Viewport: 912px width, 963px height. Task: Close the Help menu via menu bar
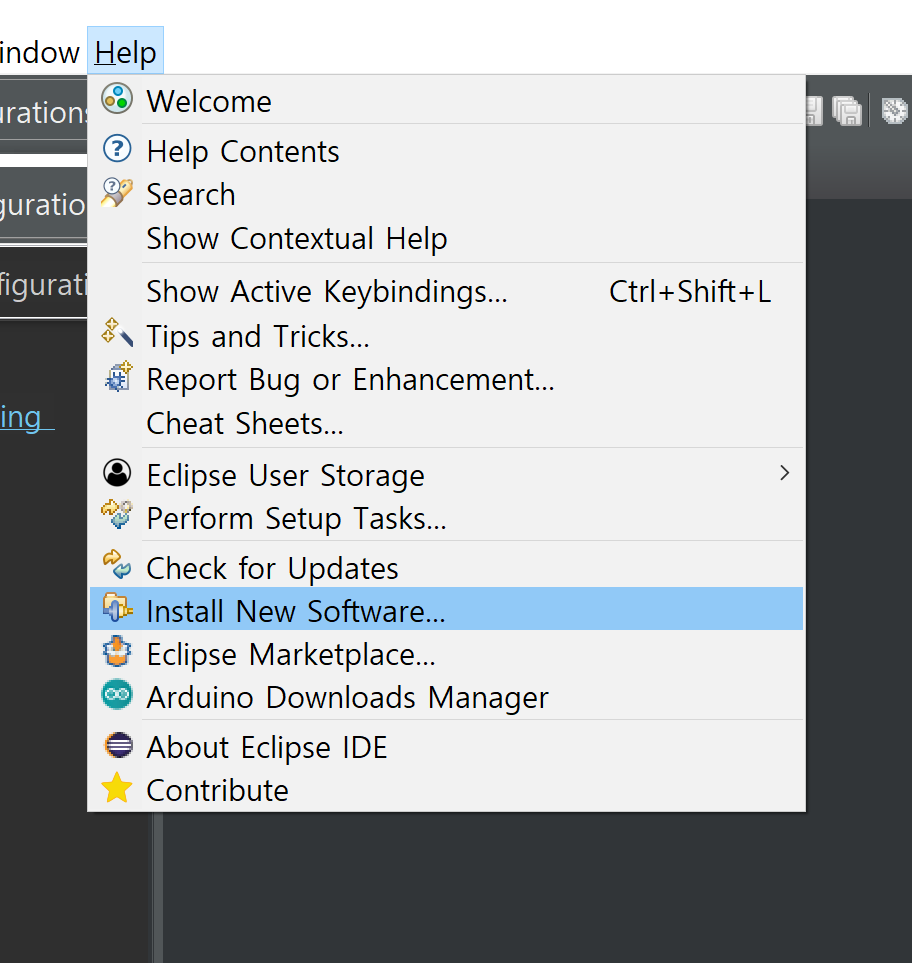[125, 52]
